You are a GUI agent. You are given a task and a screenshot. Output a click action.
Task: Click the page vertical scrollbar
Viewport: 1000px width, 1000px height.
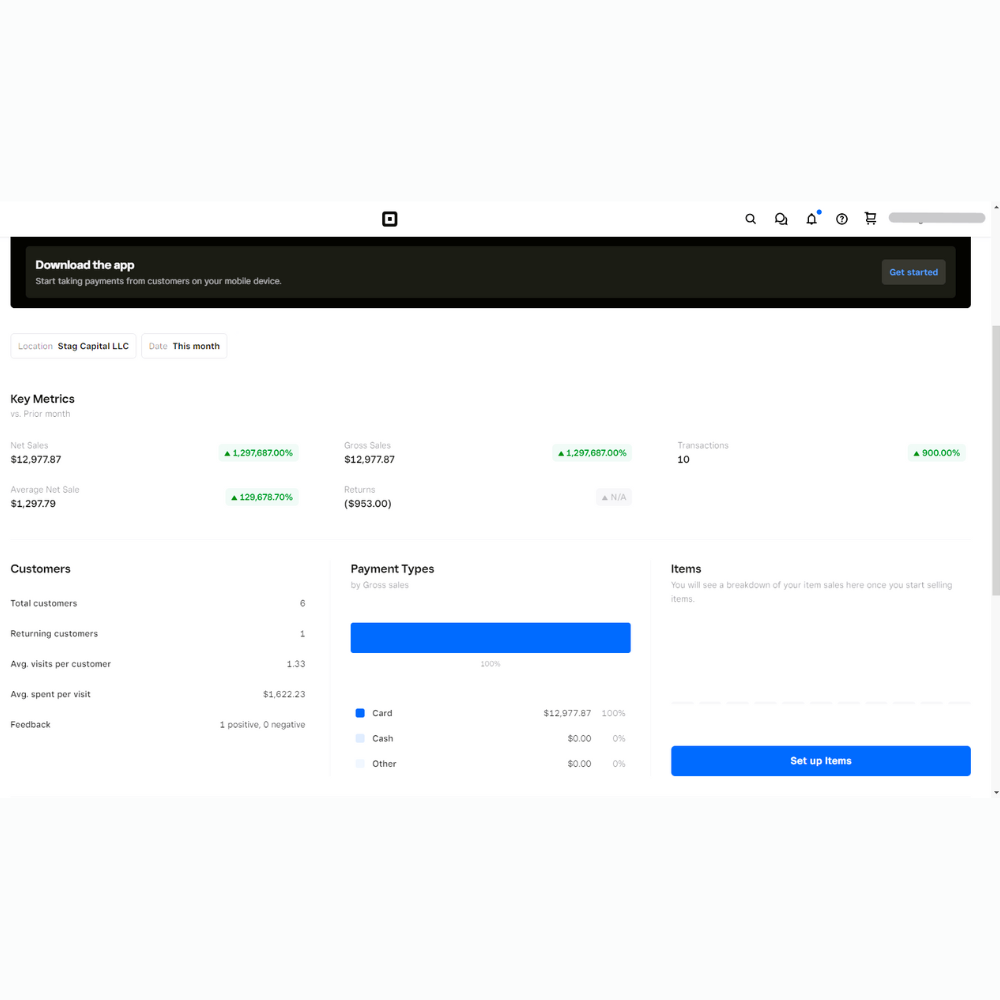994,460
